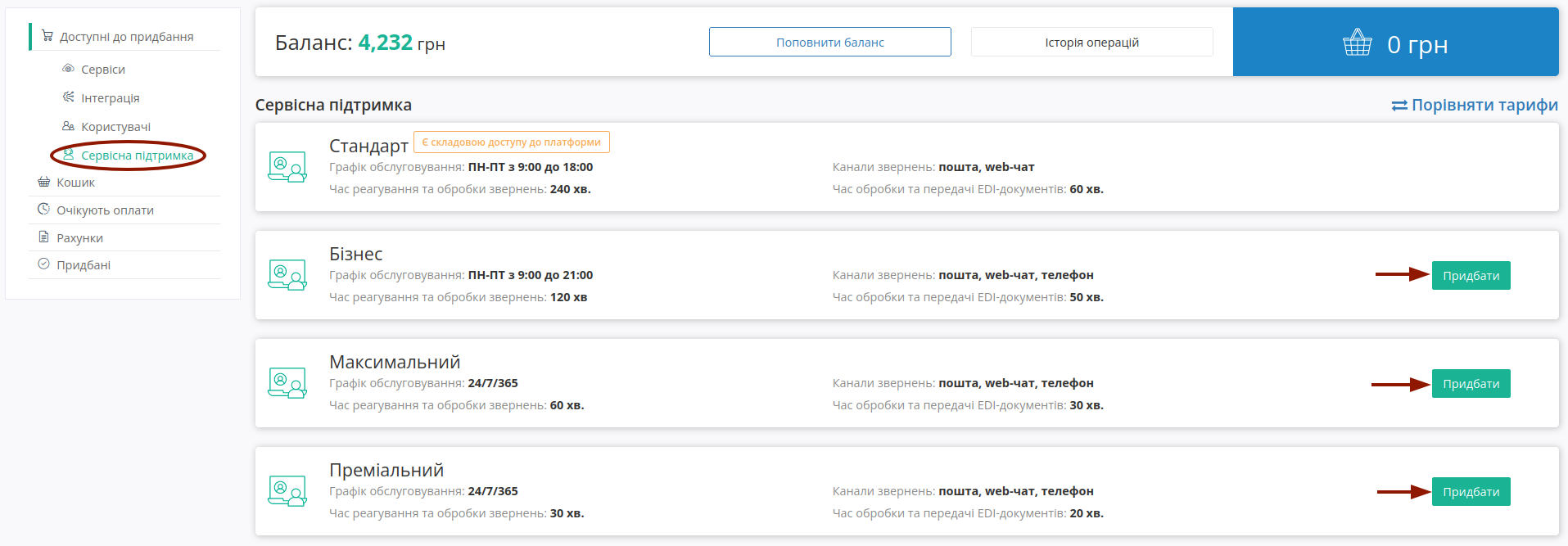Click the swap arrows icon before Порівняти тарифи

tap(1399, 106)
